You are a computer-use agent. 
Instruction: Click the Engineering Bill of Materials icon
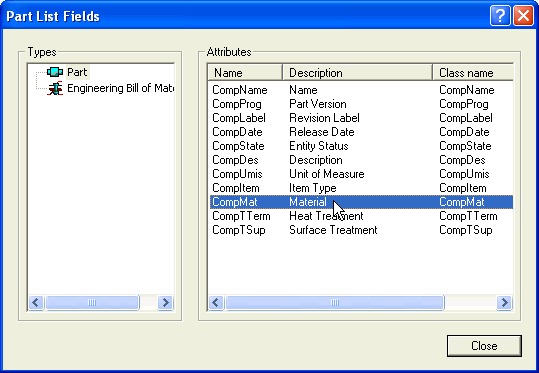pos(55,88)
